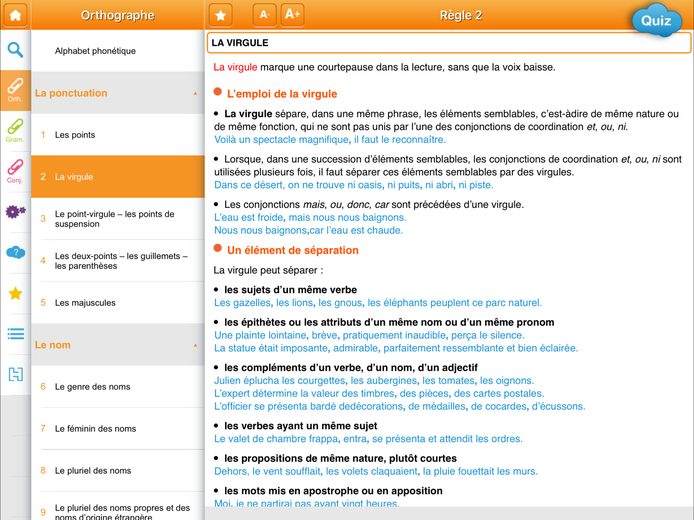
Task: Click the LA VIRGULE title field
Action: point(449,42)
